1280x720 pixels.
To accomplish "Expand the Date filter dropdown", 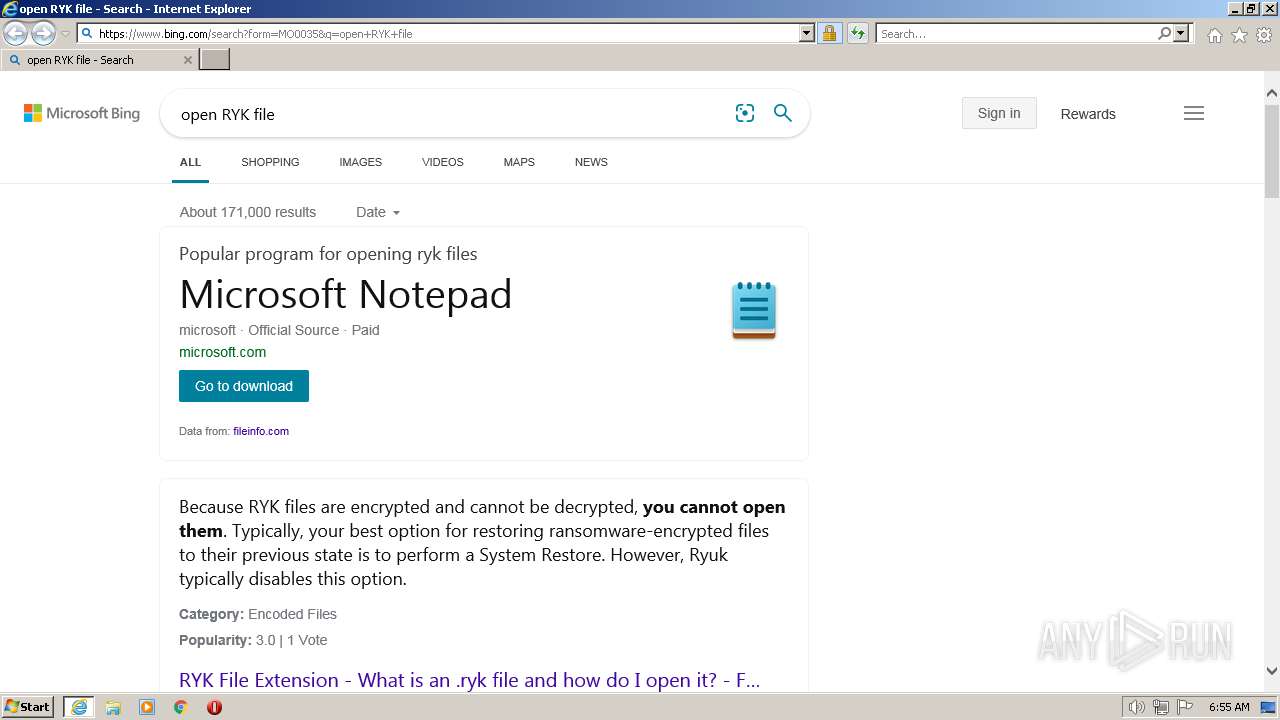I will coord(378,212).
